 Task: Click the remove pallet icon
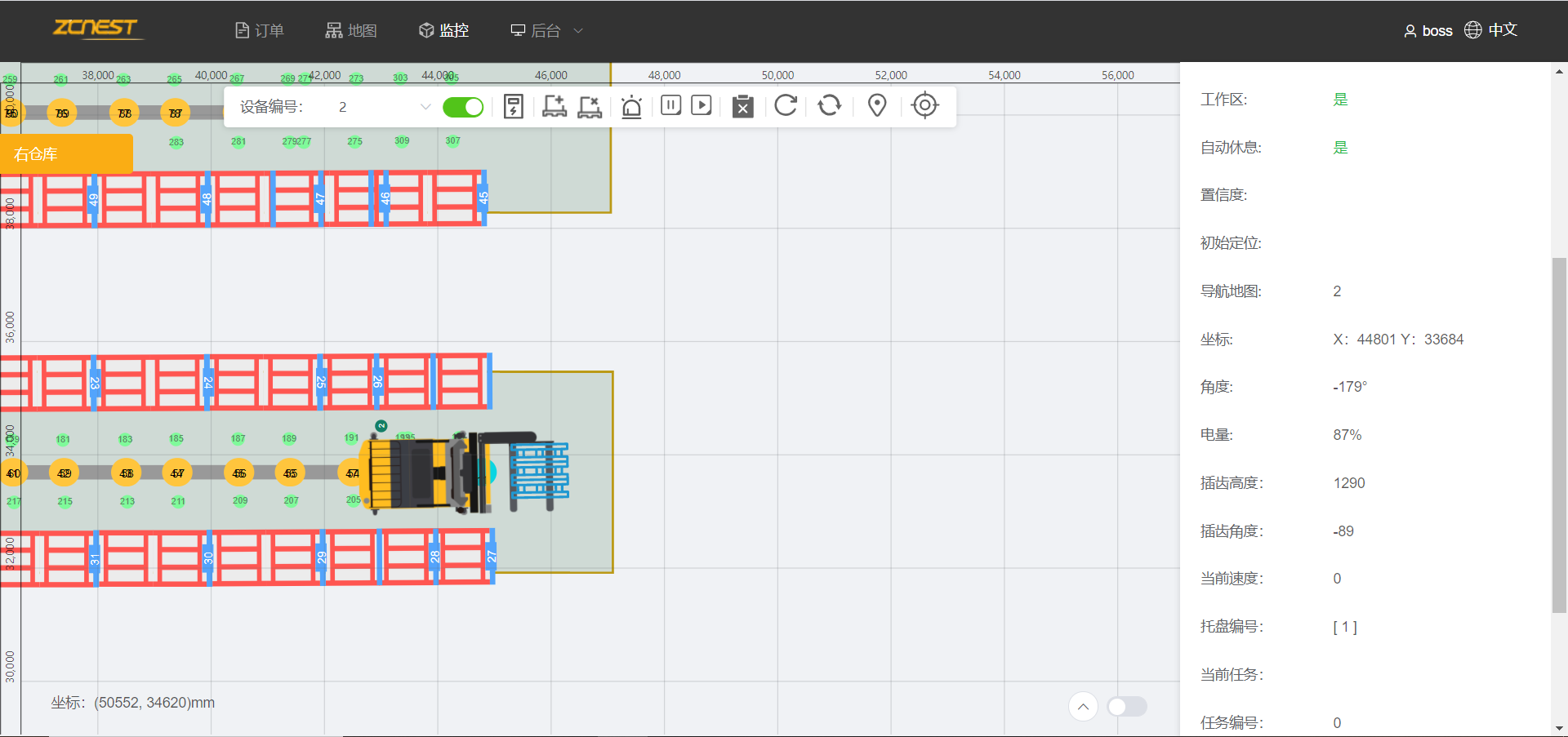(x=590, y=106)
